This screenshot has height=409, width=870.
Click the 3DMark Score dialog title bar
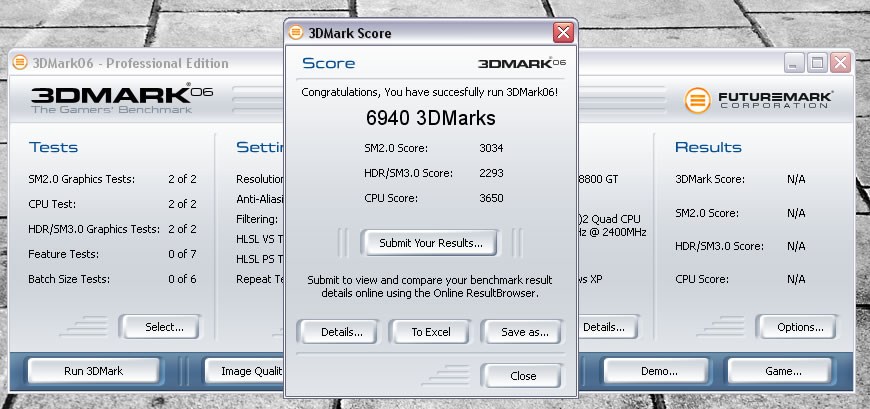pyautogui.click(x=431, y=33)
